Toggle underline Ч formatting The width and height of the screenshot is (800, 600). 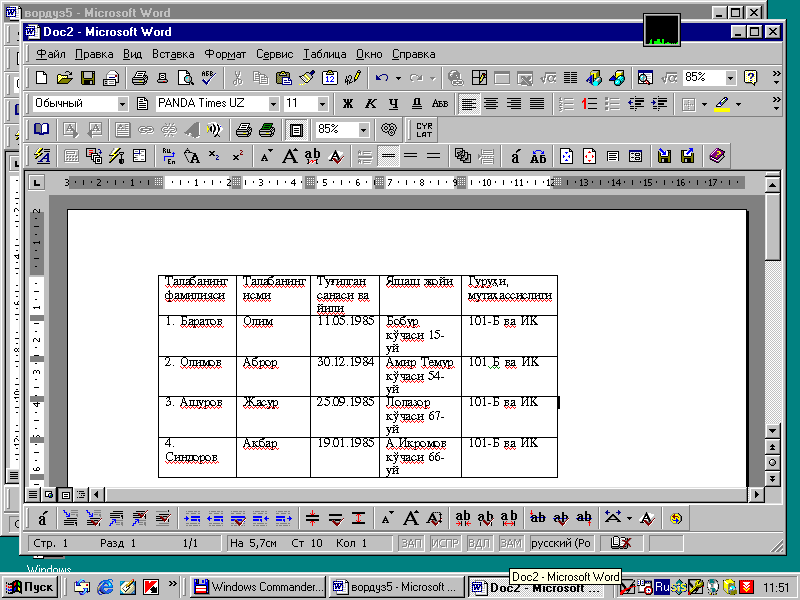click(x=393, y=104)
